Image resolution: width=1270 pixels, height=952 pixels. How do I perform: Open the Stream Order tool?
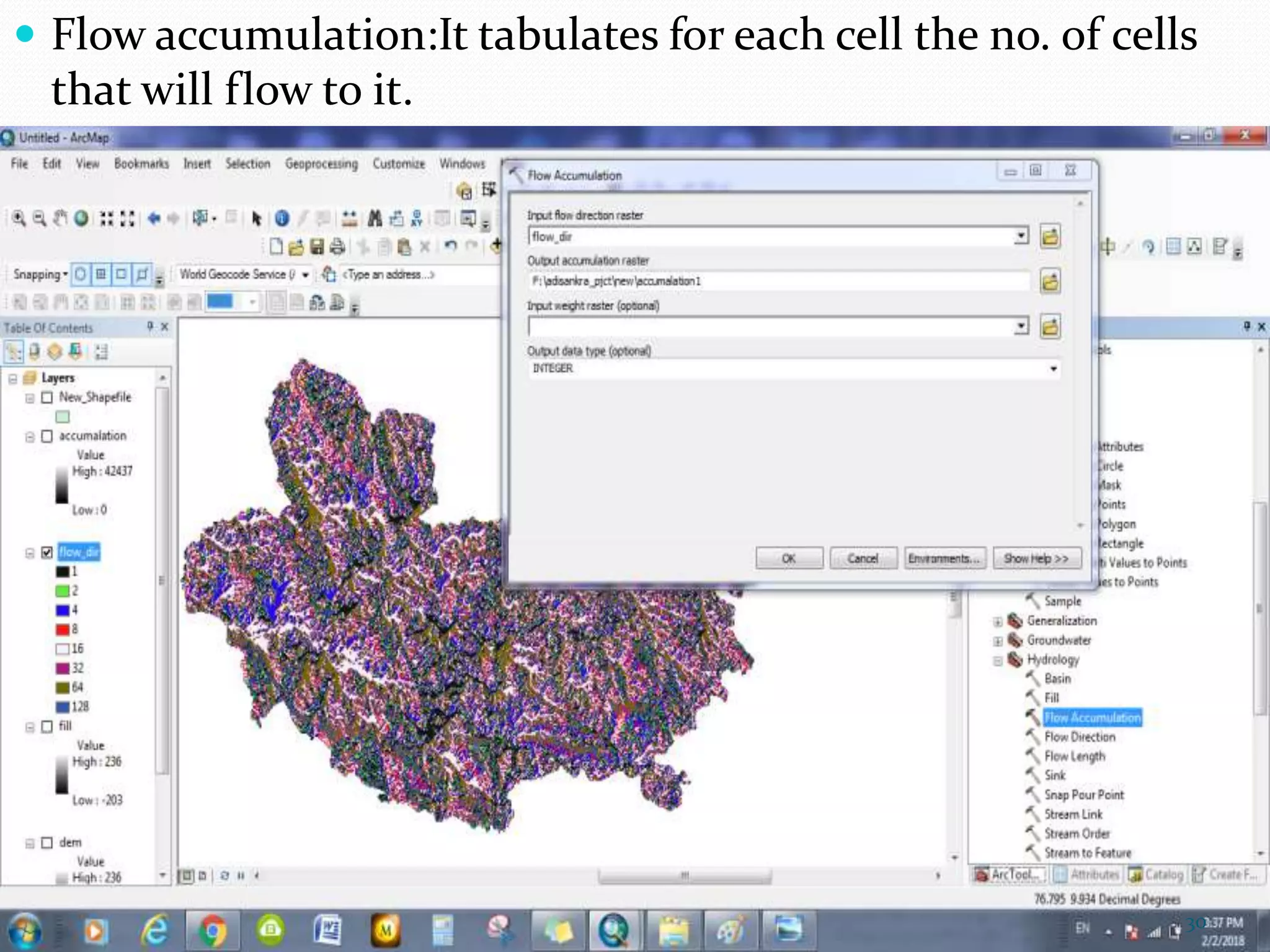click(1077, 834)
